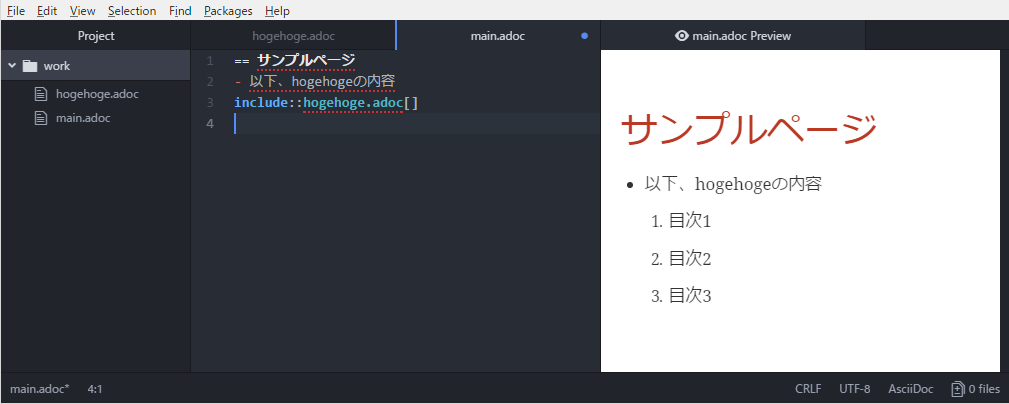The height and width of the screenshot is (404, 1009).
Task: Click main.adoc* filename in status bar
Action: point(40,389)
